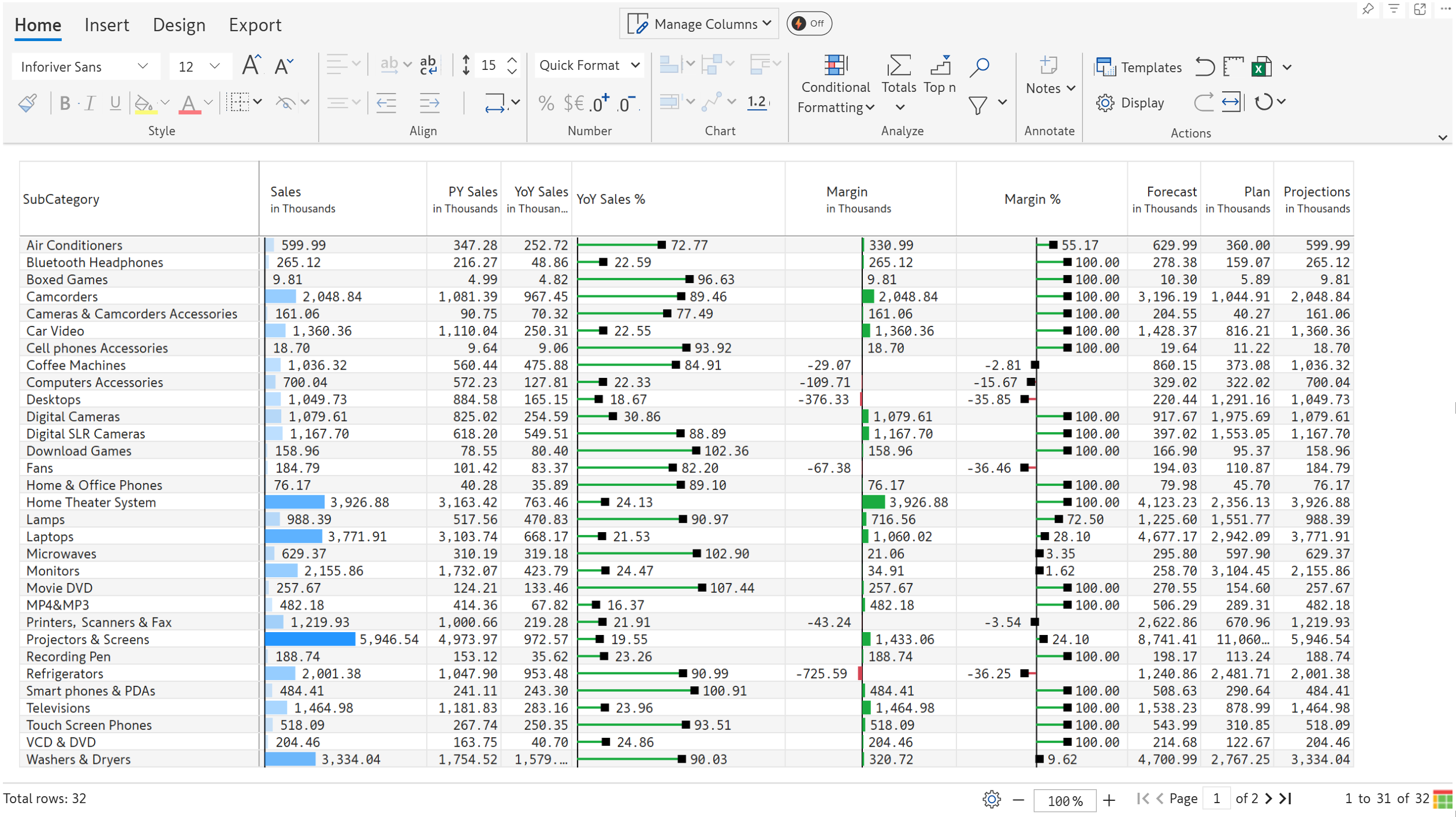Click the format painter brush icon
Image resolution: width=1456 pixels, height=817 pixels.
point(28,103)
